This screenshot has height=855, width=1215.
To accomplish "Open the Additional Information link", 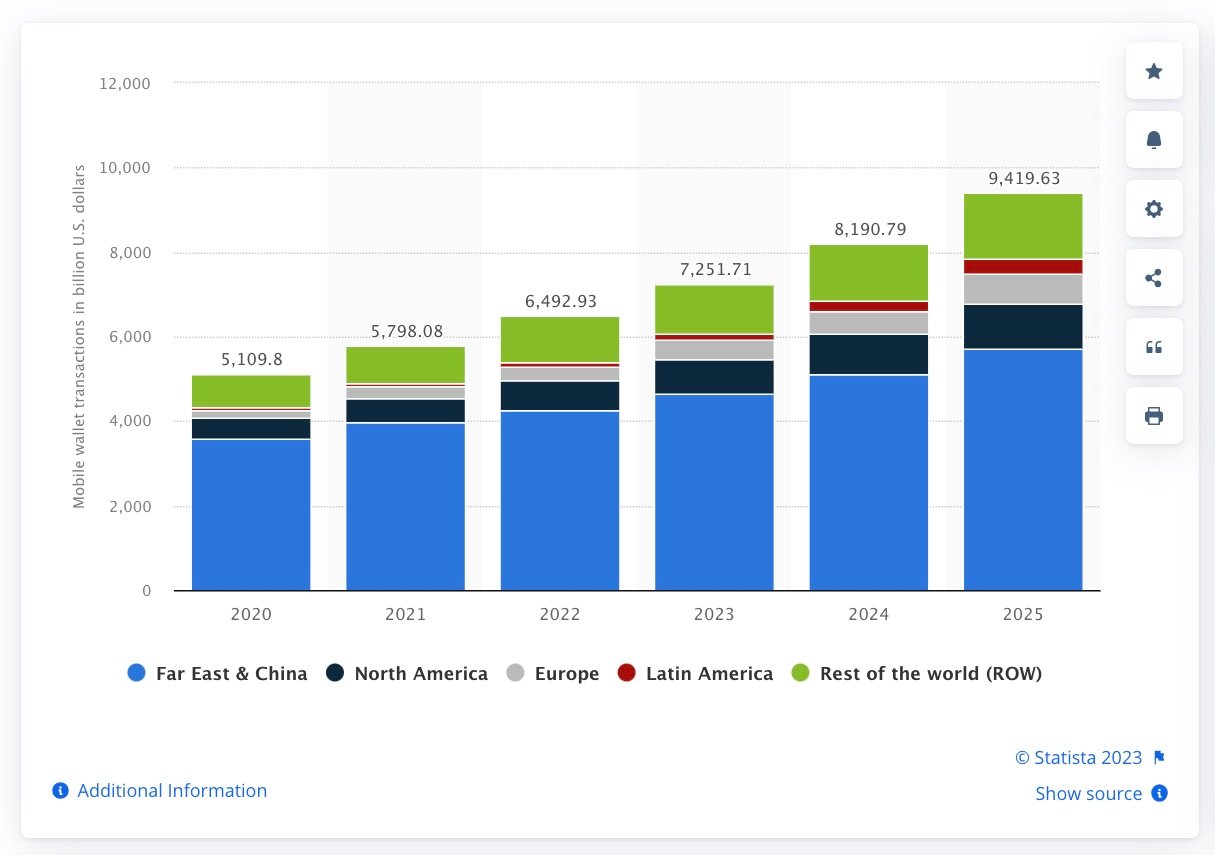I will click(172, 791).
